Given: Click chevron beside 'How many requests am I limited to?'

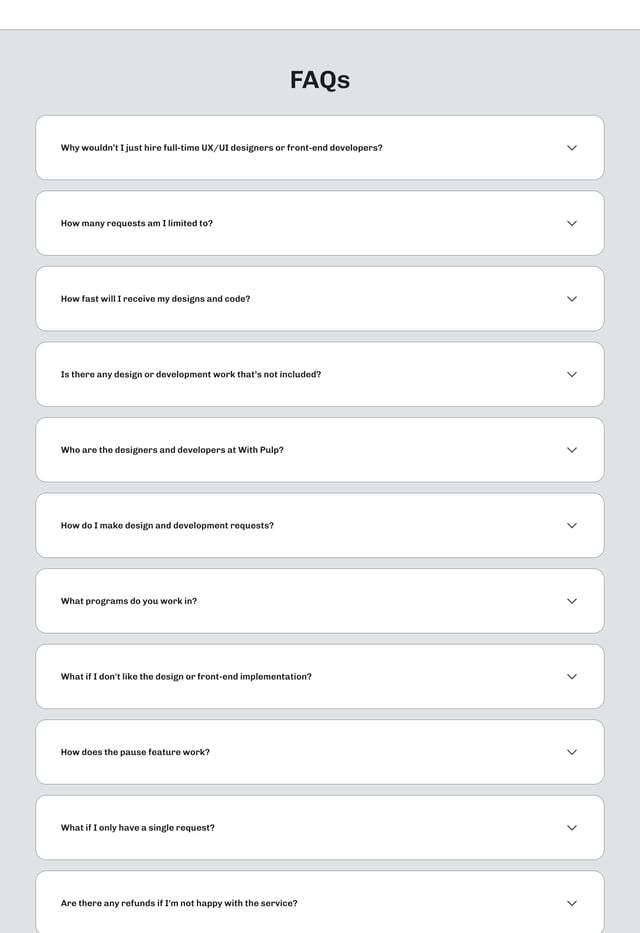Looking at the screenshot, I should click(572, 223).
